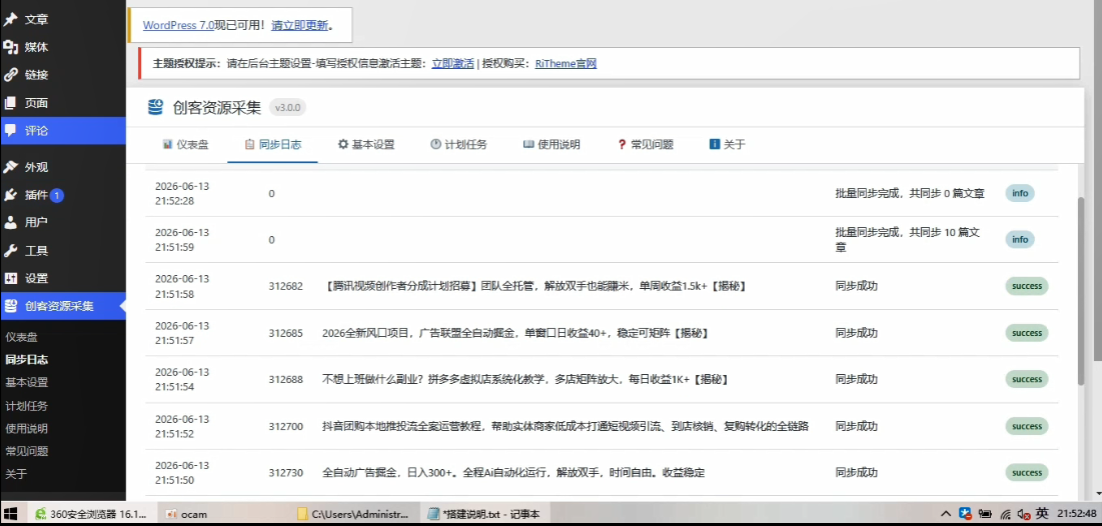Open the C:\Users\Administr... folder taskbar item
This screenshot has width=1102, height=526.
pos(354,514)
